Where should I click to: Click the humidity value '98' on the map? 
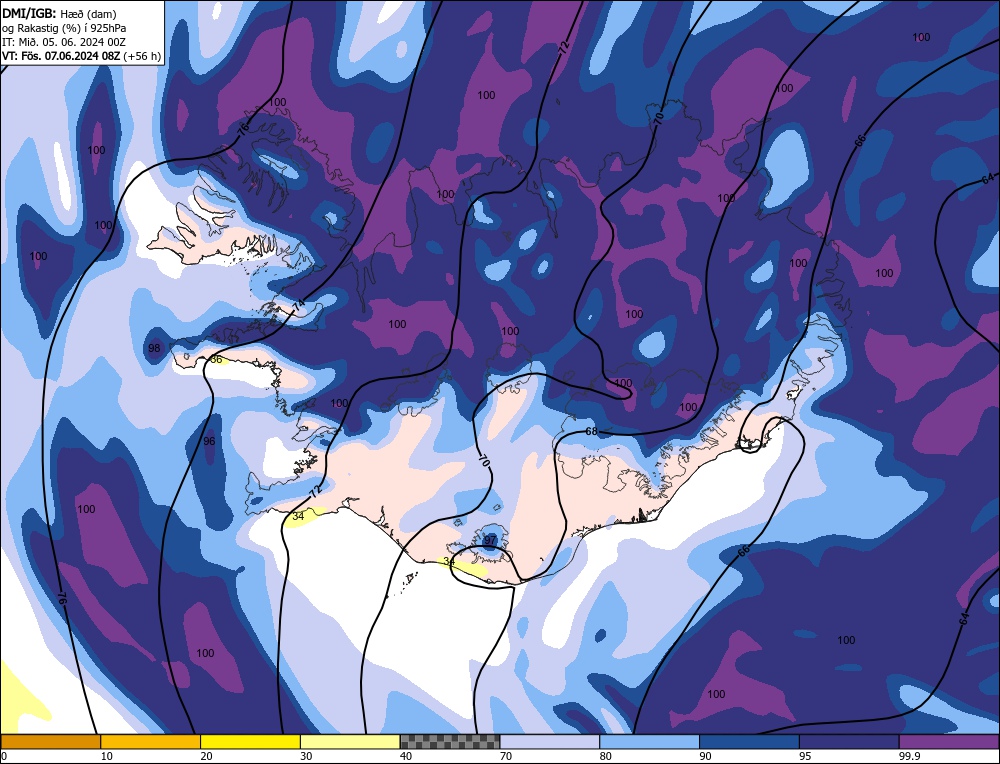154,348
